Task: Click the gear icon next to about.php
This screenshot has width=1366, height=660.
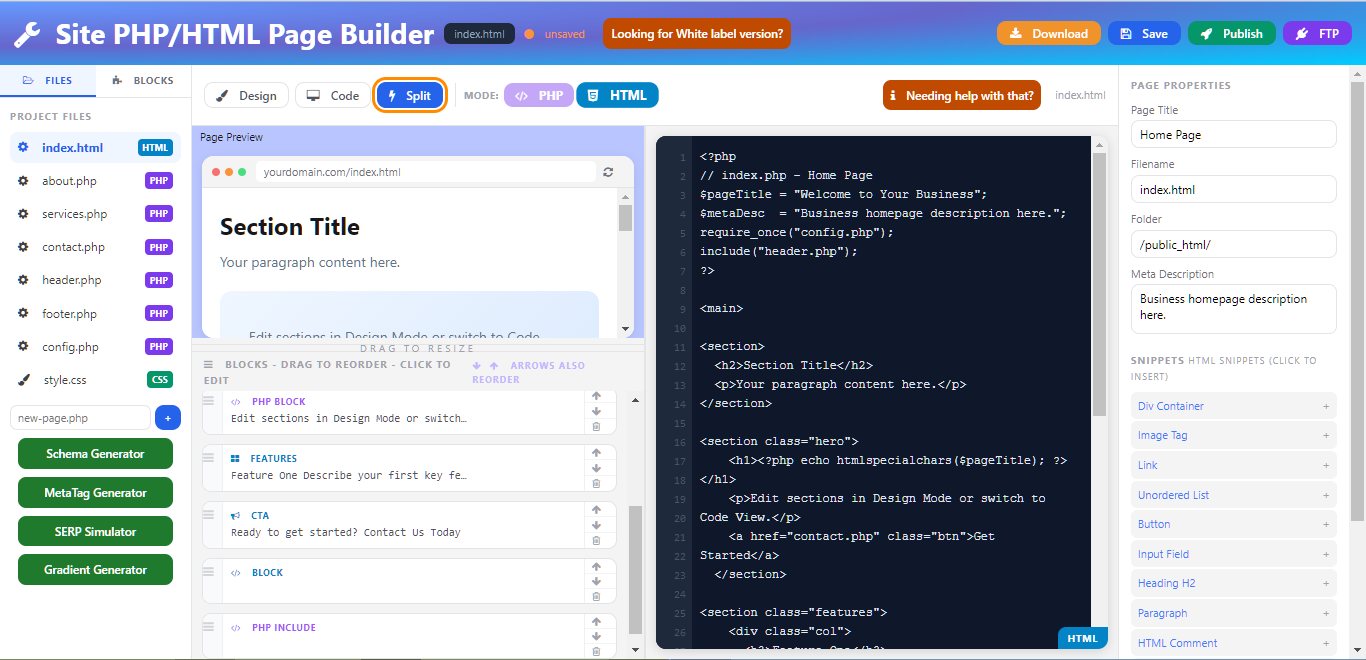Action: 23,181
